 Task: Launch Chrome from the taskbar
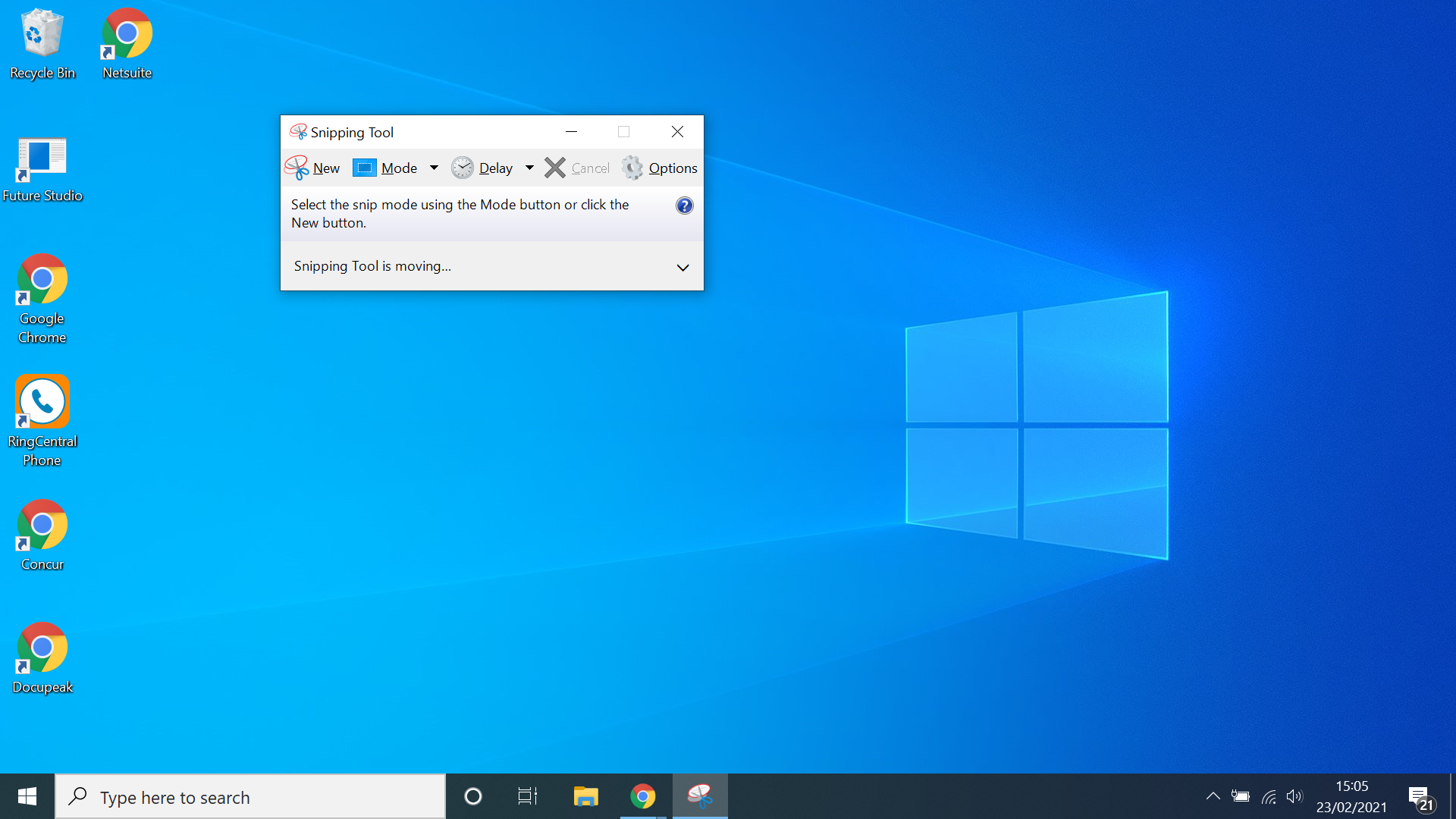coord(642,796)
